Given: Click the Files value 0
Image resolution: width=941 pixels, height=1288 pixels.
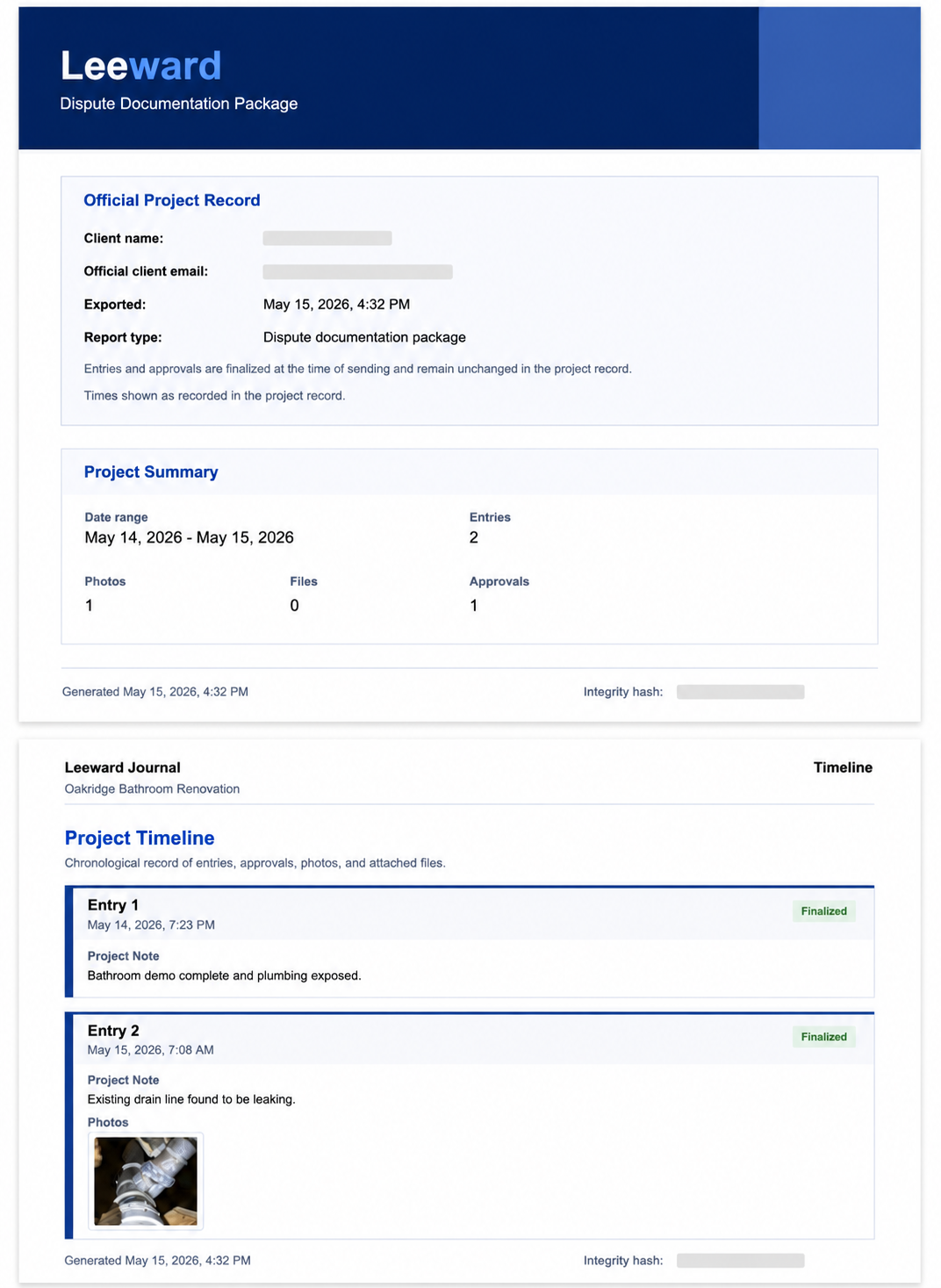Looking at the screenshot, I should (x=295, y=606).
